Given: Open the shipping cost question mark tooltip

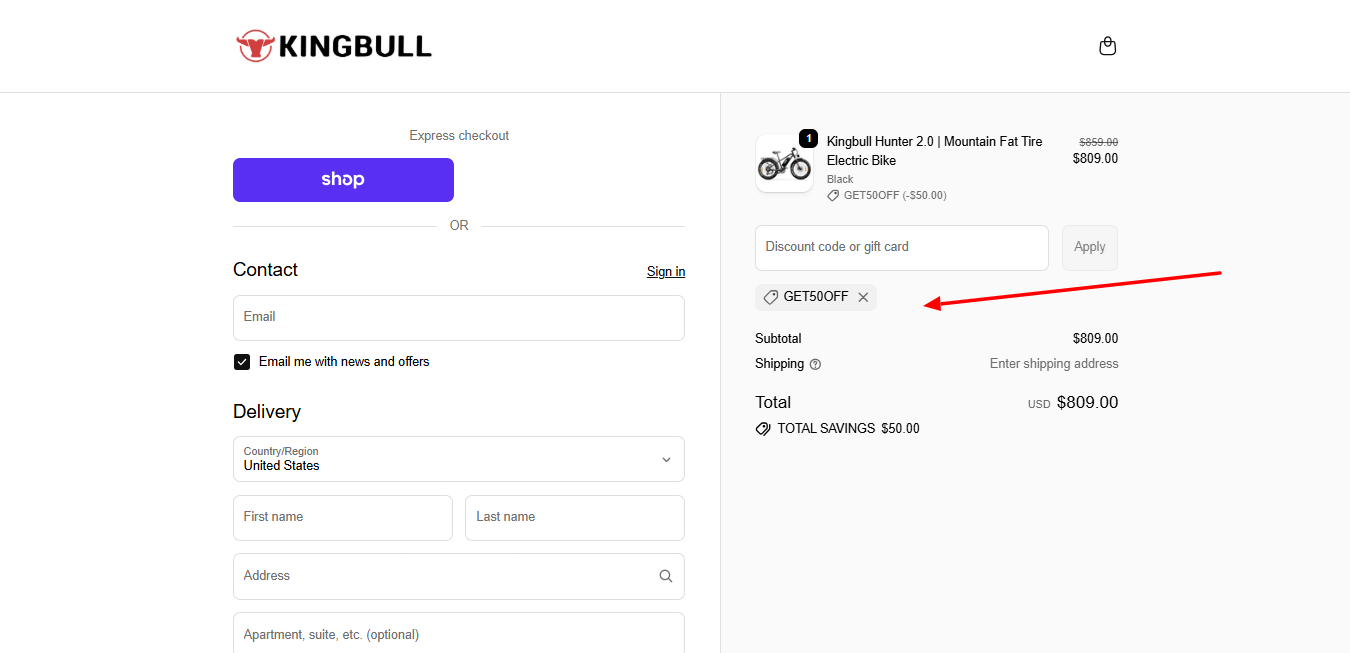Looking at the screenshot, I should point(815,364).
